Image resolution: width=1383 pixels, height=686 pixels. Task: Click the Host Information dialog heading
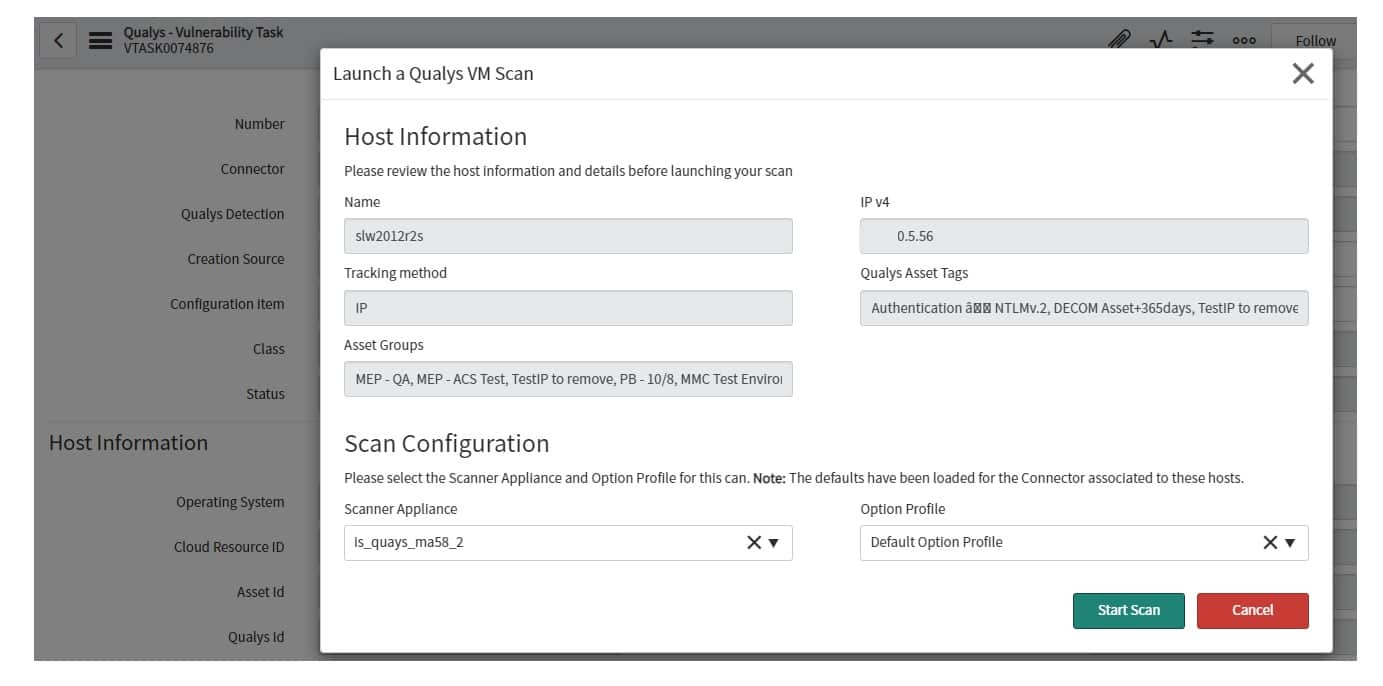[x=435, y=136]
